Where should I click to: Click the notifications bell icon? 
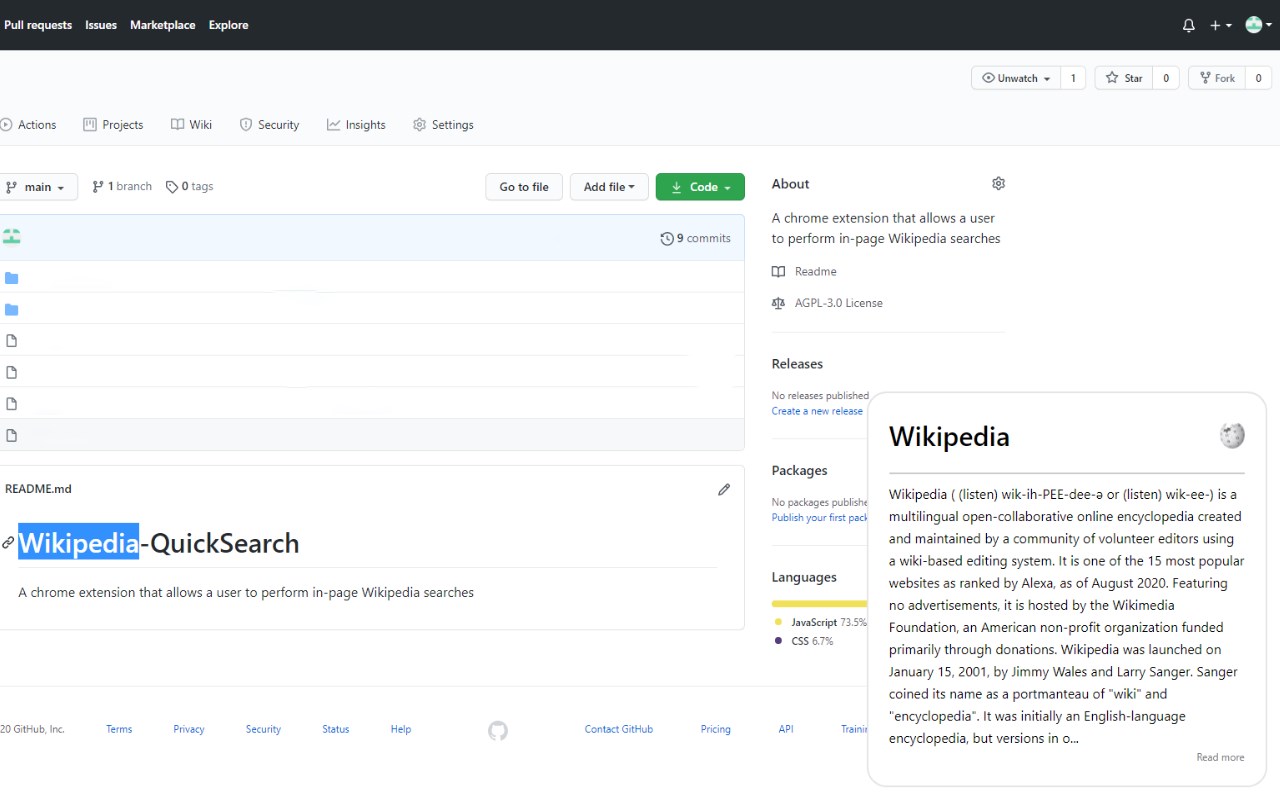coord(1188,25)
